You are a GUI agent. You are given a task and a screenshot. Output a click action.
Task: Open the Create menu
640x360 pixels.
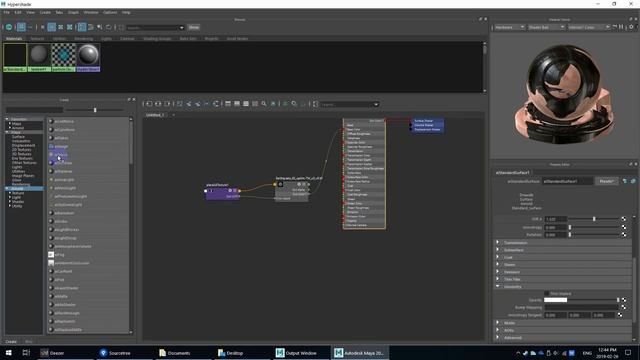point(45,13)
